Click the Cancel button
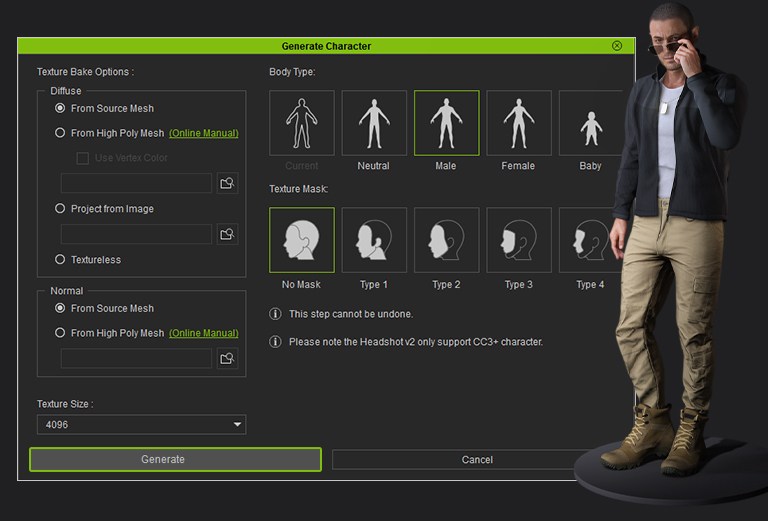 click(477, 460)
